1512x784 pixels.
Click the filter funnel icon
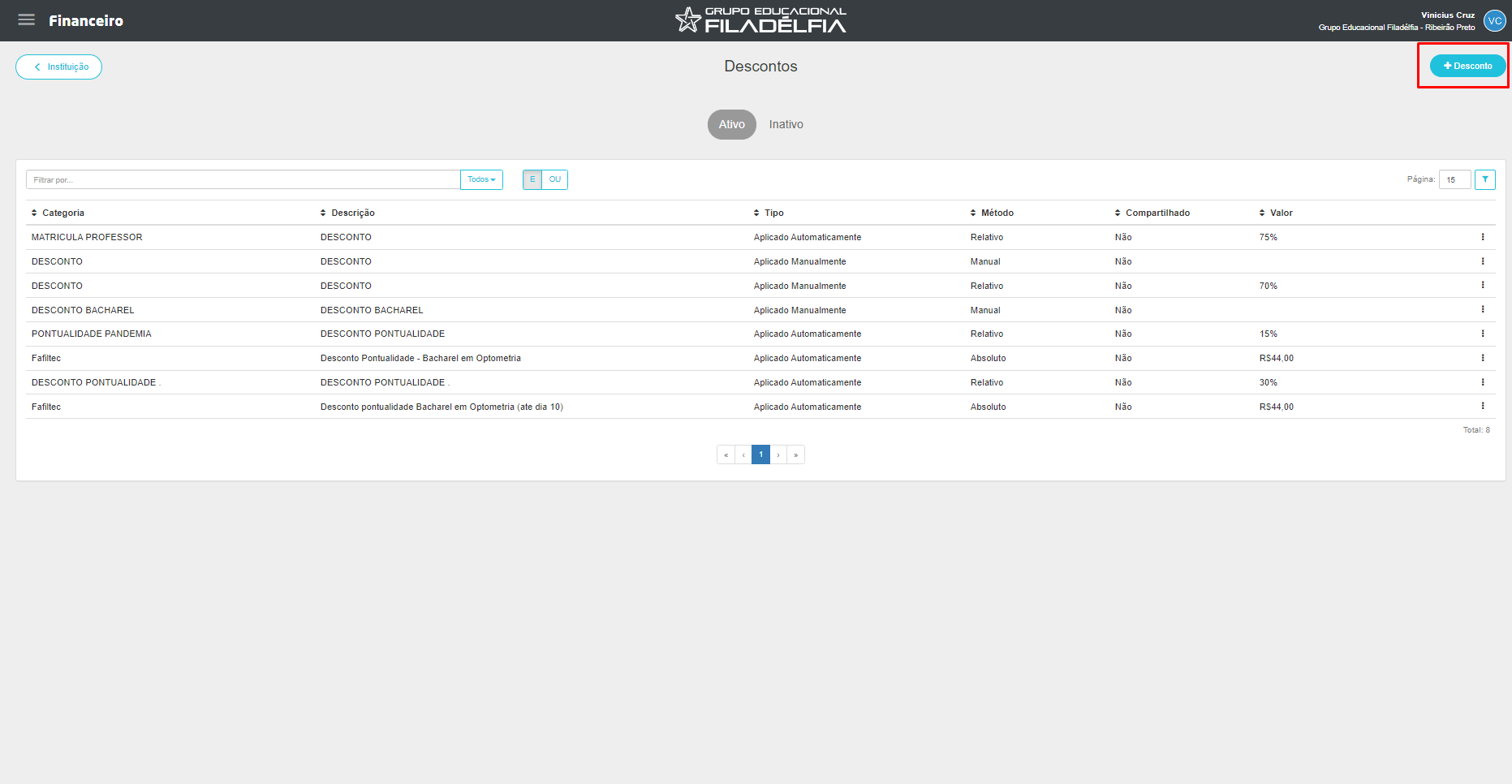click(1484, 179)
